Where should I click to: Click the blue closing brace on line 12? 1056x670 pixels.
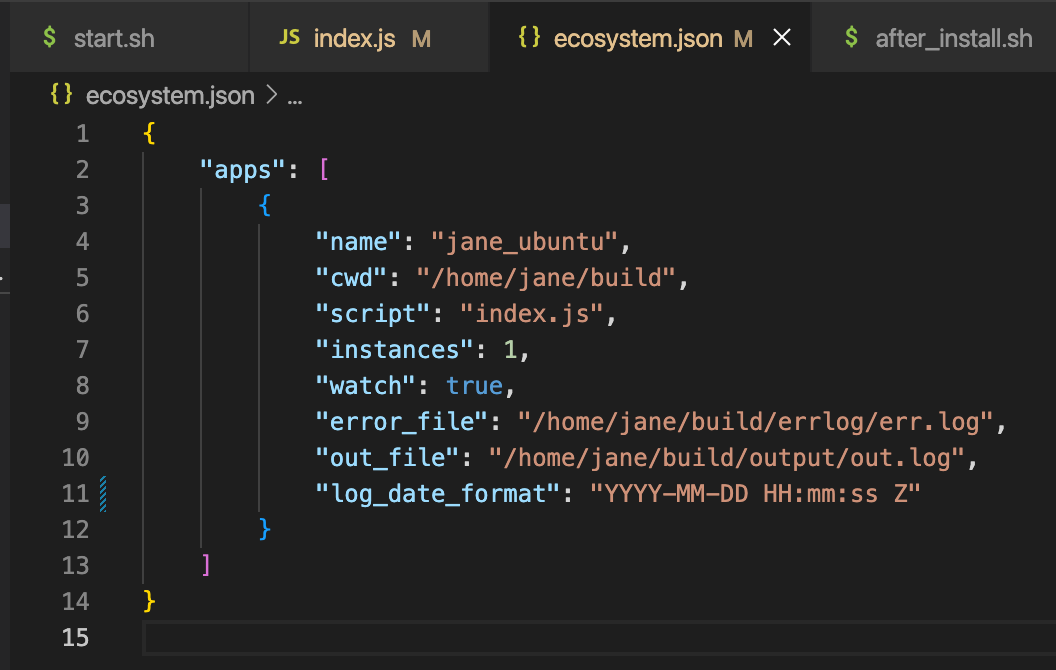265,530
